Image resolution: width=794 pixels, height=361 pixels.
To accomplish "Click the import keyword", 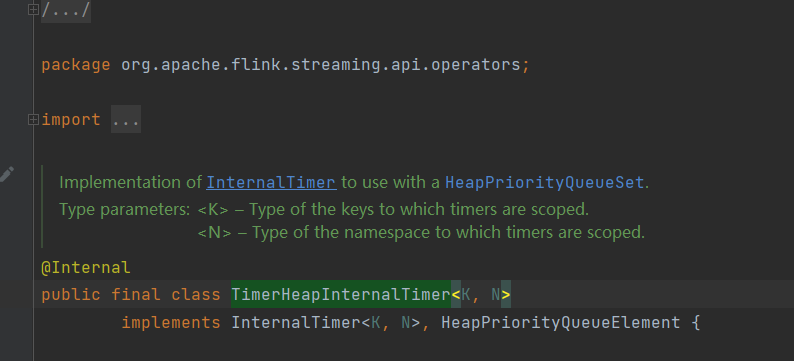I will (x=71, y=120).
